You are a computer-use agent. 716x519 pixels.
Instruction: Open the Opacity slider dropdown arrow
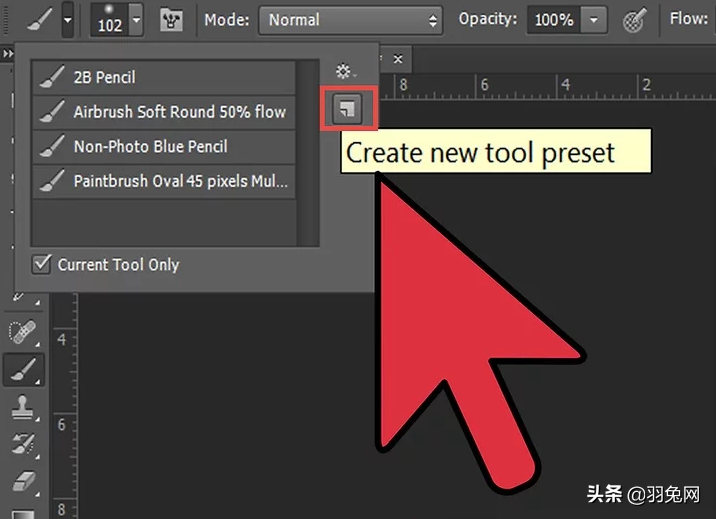pyautogui.click(x=594, y=20)
